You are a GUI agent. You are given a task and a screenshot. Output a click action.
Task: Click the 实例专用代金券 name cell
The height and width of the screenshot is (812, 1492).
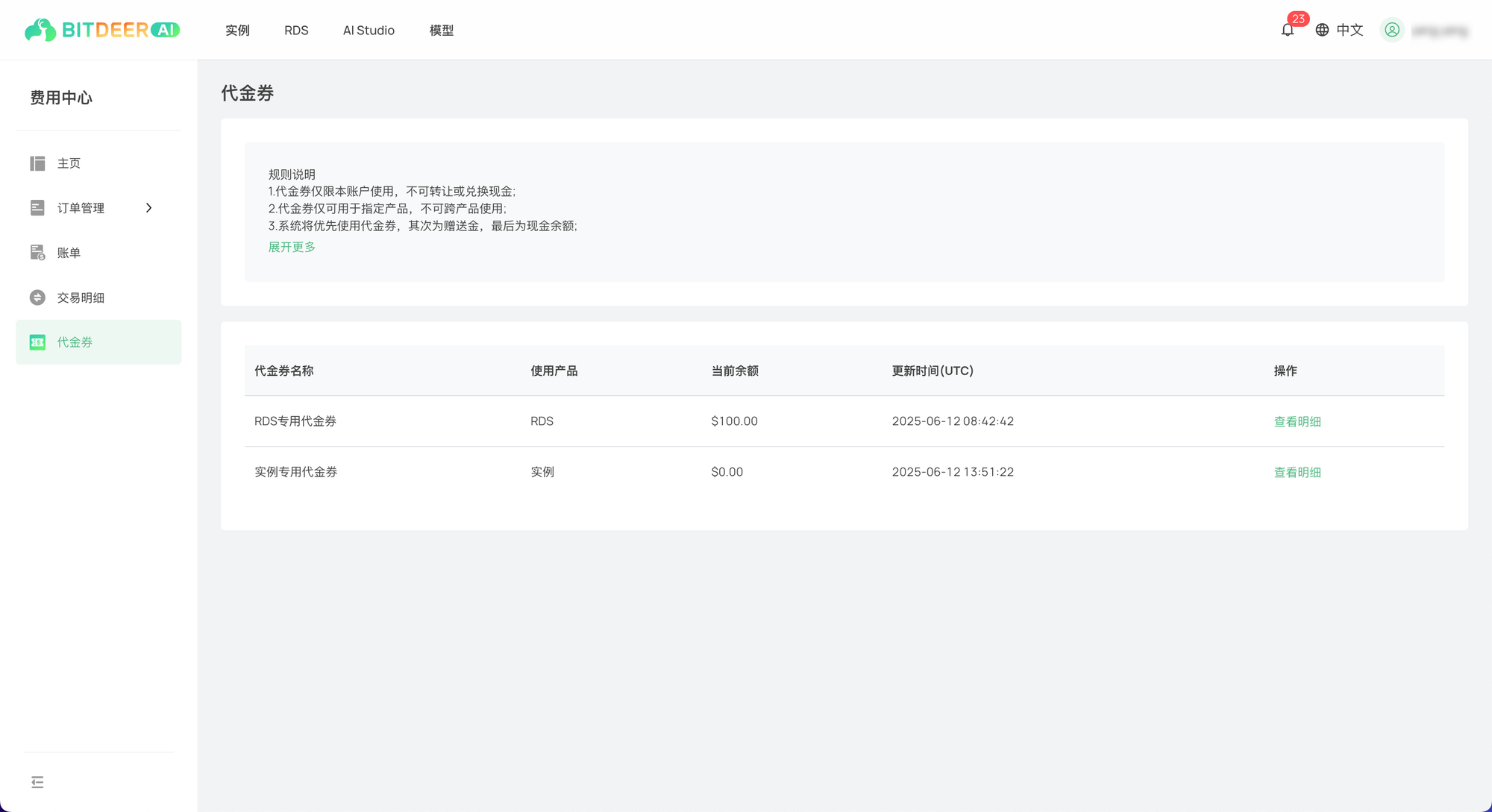(296, 472)
